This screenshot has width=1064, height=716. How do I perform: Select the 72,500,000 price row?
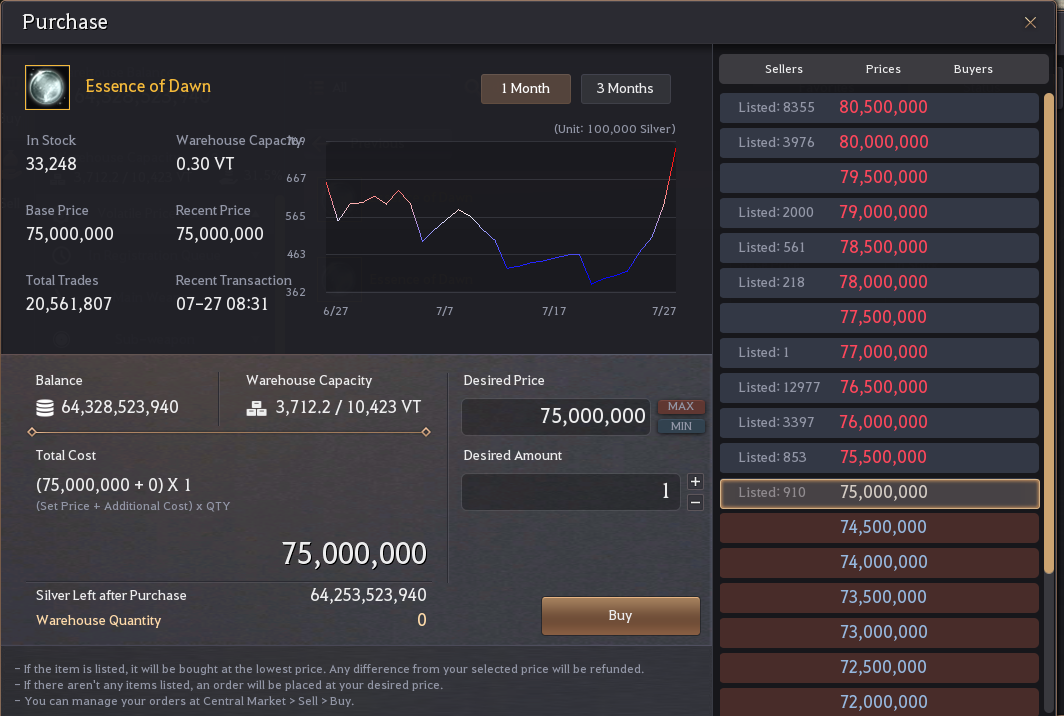pos(879,667)
